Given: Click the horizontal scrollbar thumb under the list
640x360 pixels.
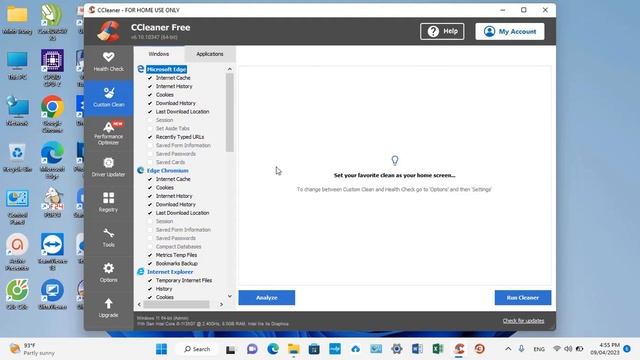Looking at the screenshot, I should 176,304.
